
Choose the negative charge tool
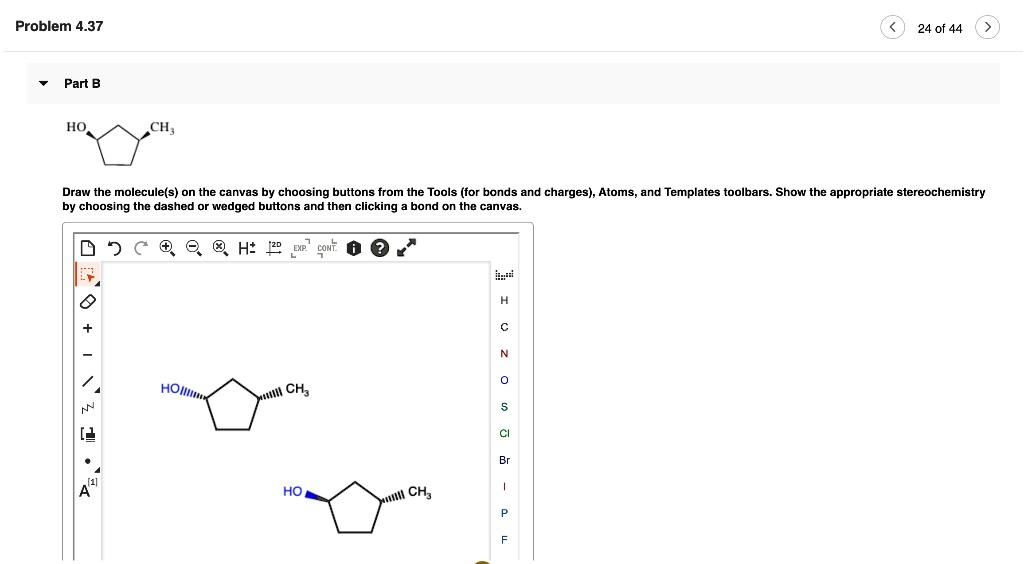point(88,355)
